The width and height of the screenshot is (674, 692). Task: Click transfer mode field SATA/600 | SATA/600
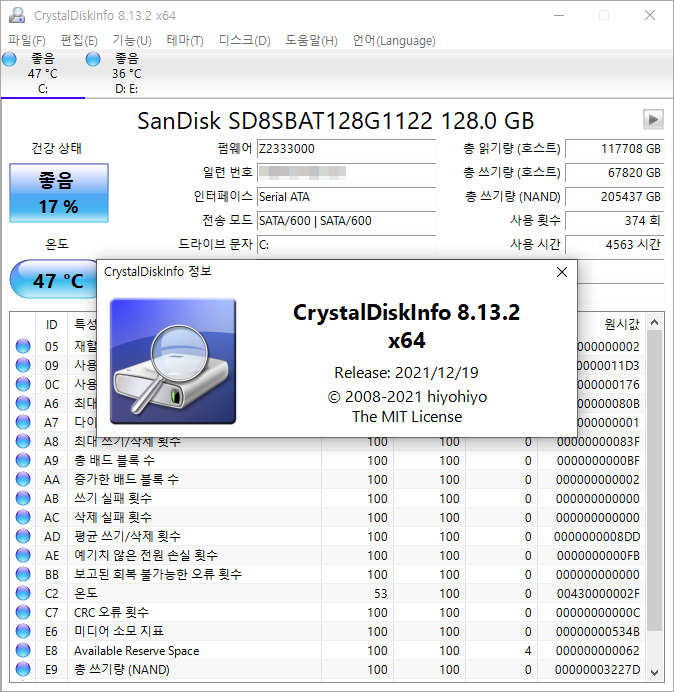(x=346, y=221)
